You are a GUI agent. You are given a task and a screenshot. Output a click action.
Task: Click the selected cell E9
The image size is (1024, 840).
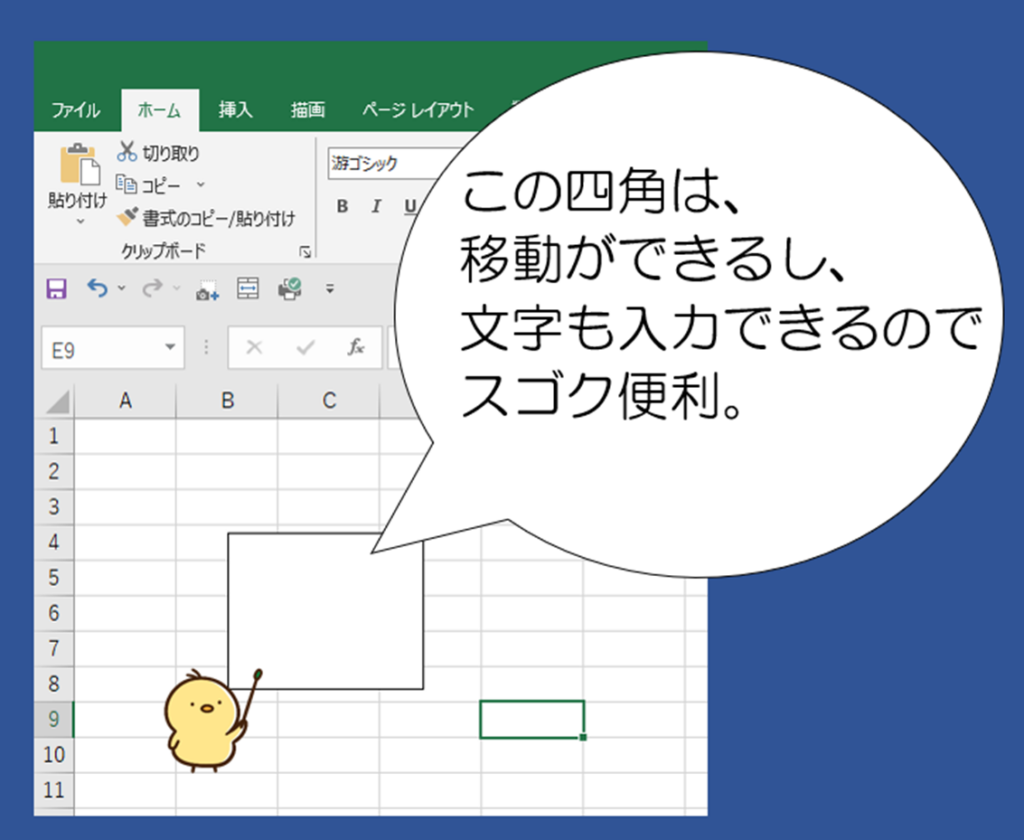tap(532, 719)
